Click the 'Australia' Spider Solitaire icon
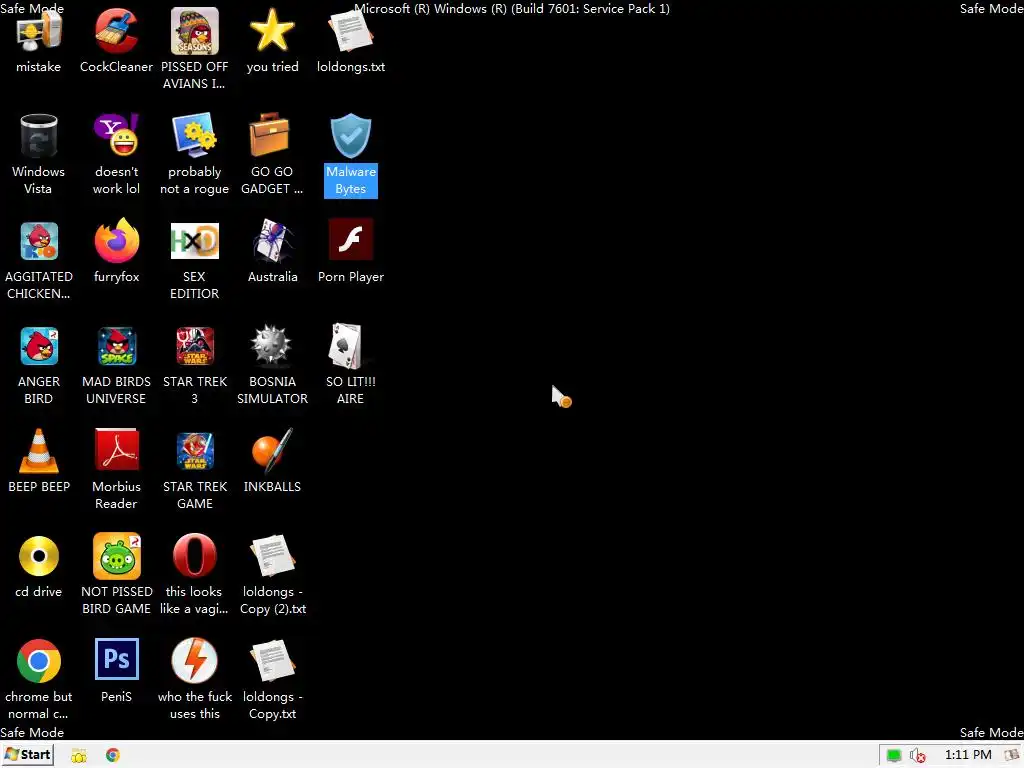 272,241
